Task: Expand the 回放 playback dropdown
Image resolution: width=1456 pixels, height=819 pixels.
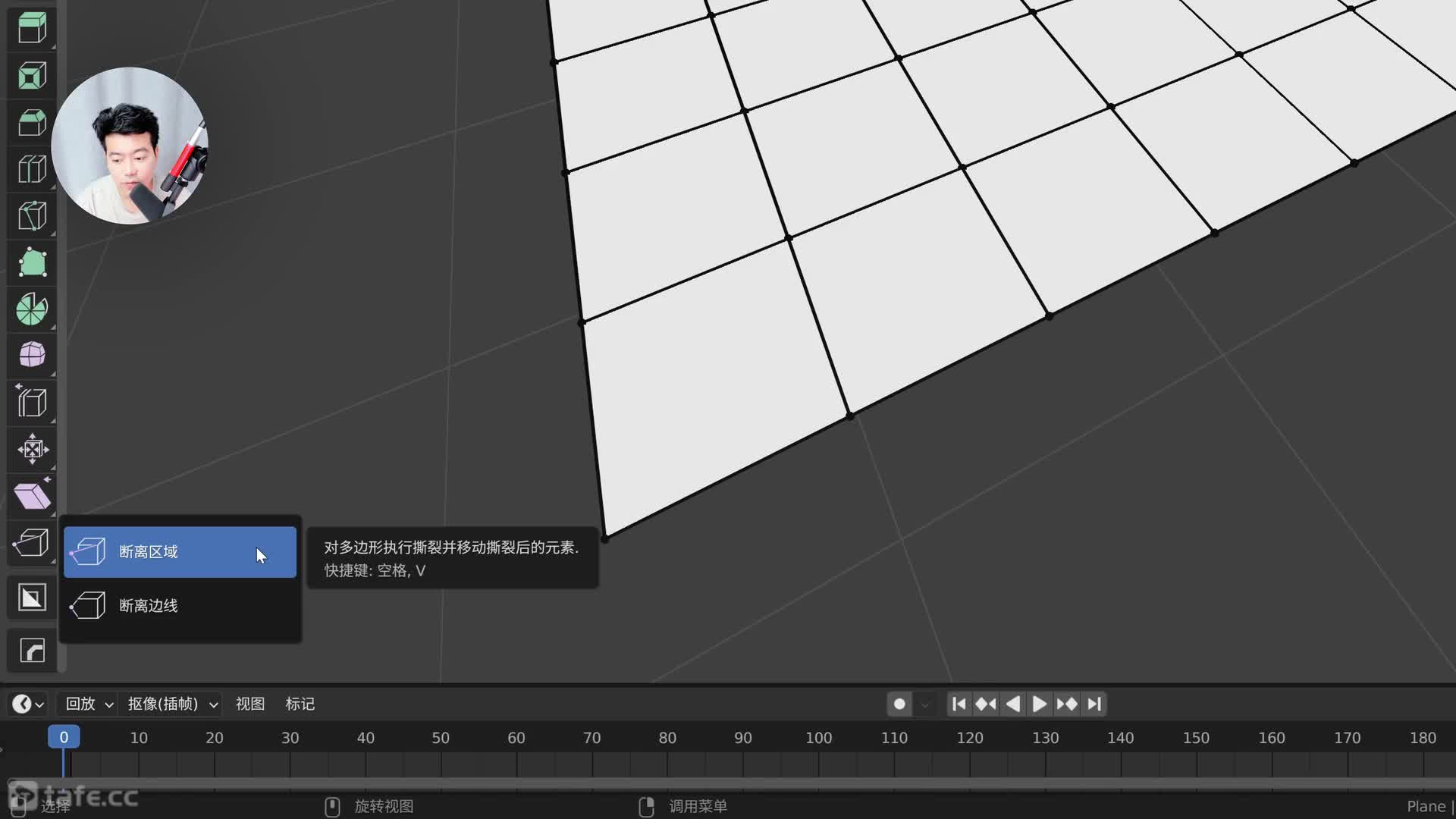Action: 89,704
